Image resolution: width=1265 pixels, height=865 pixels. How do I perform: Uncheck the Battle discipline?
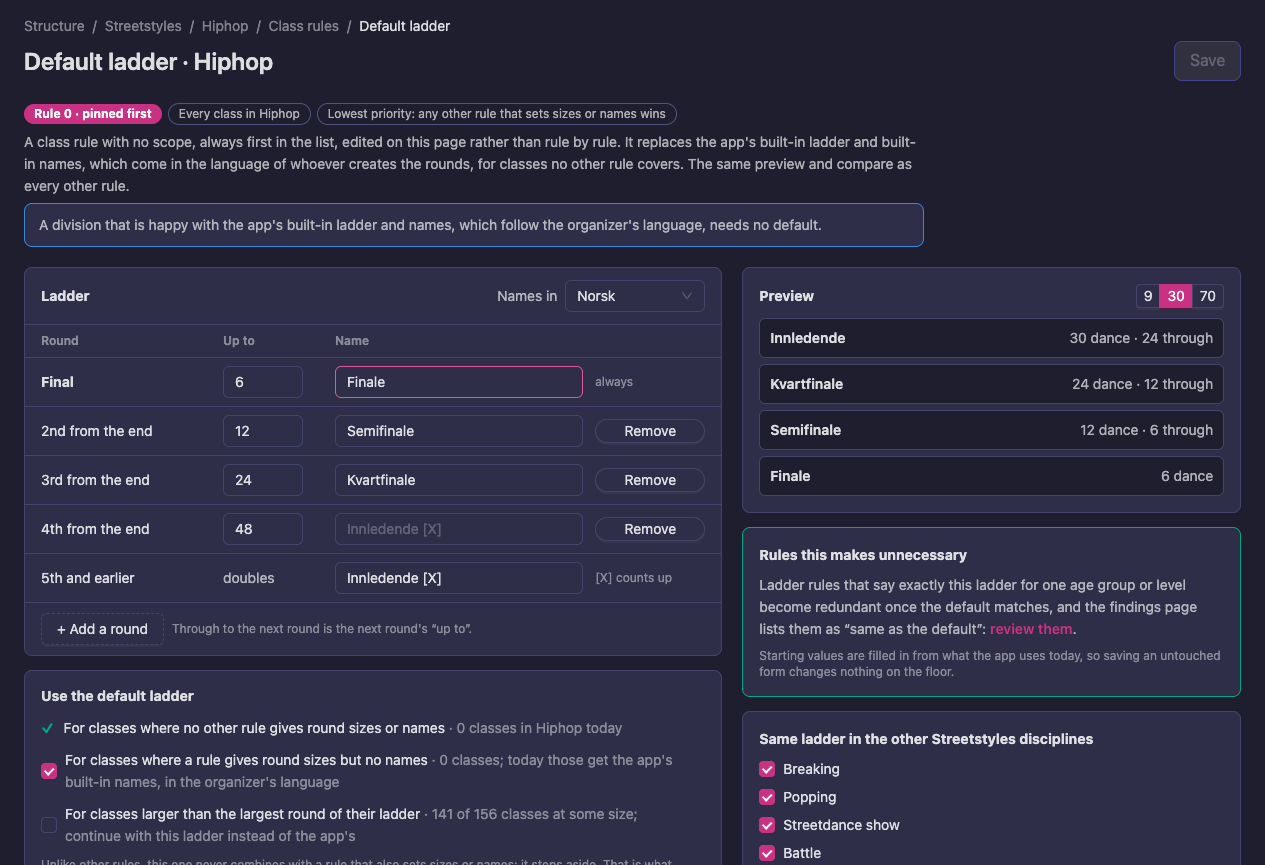pyautogui.click(x=767, y=853)
